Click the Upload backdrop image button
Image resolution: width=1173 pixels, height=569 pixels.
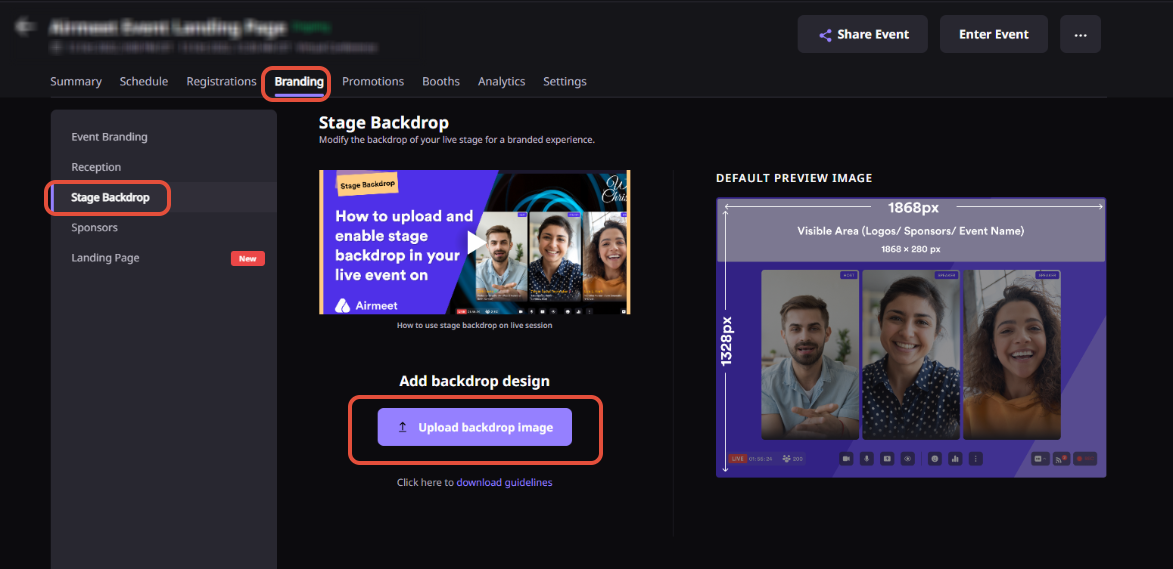pos(474,427)
